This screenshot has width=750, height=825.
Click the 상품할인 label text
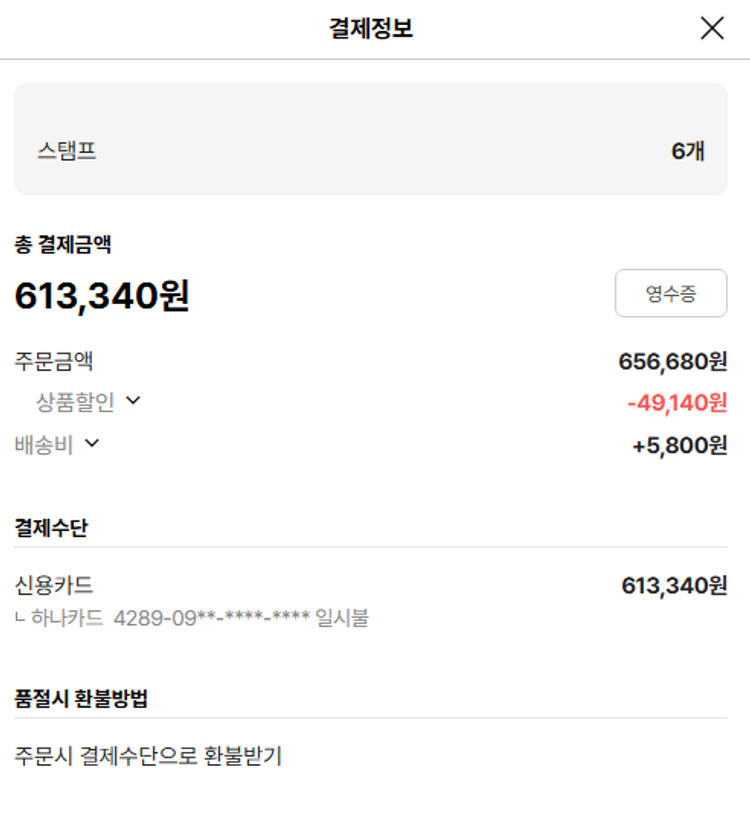(75, 402)
